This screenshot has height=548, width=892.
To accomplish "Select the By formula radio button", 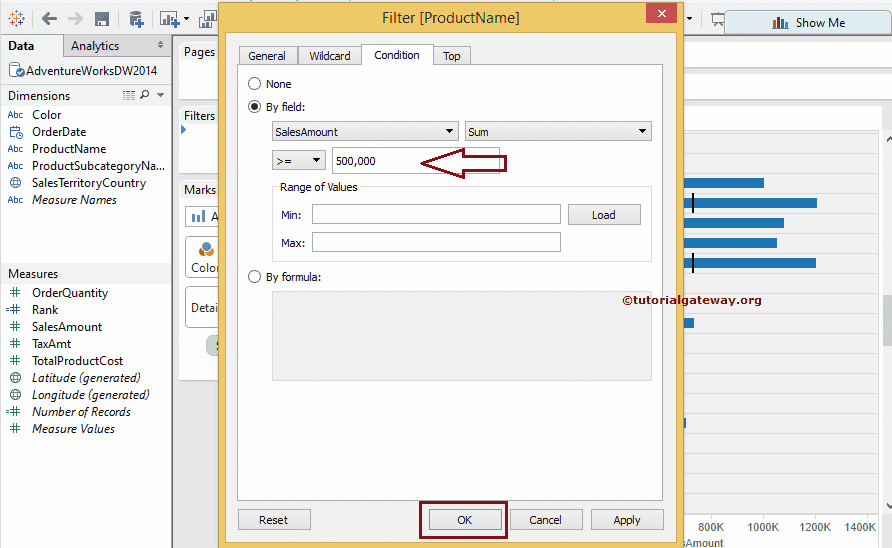I will coord(254,277).
